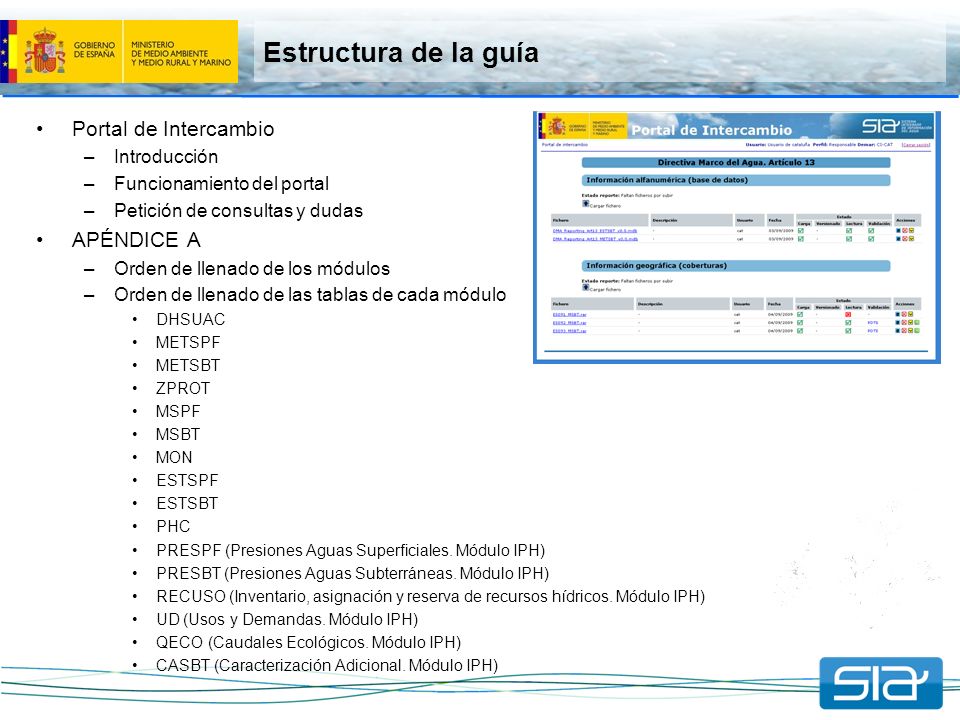The width and height of the screenshot is (960, 720).
Task: Click the 'Portal de Intercambio' banner title in the screenshot
Action: point(711,130)
